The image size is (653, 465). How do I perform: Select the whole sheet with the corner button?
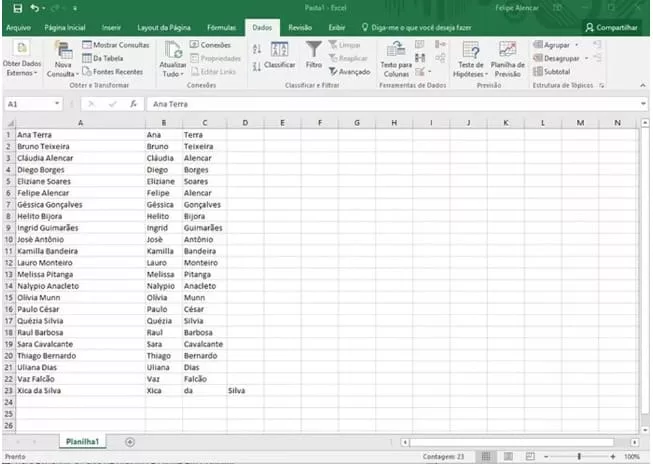[x=9, y=123]
